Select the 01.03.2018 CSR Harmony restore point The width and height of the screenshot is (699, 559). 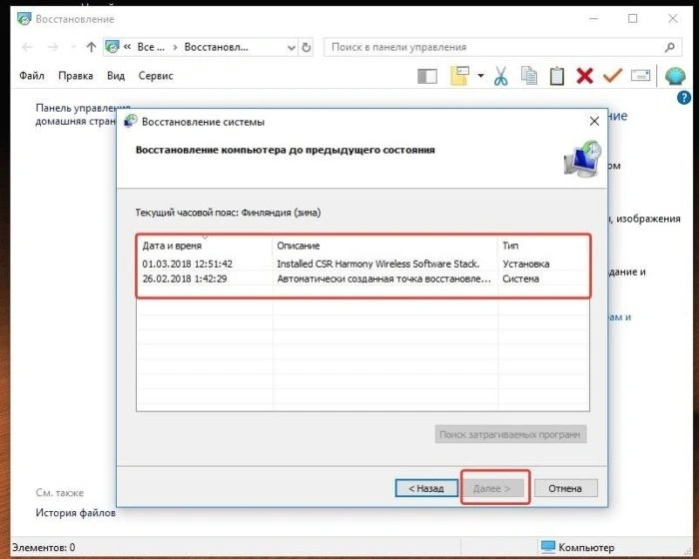coord(363,264)
